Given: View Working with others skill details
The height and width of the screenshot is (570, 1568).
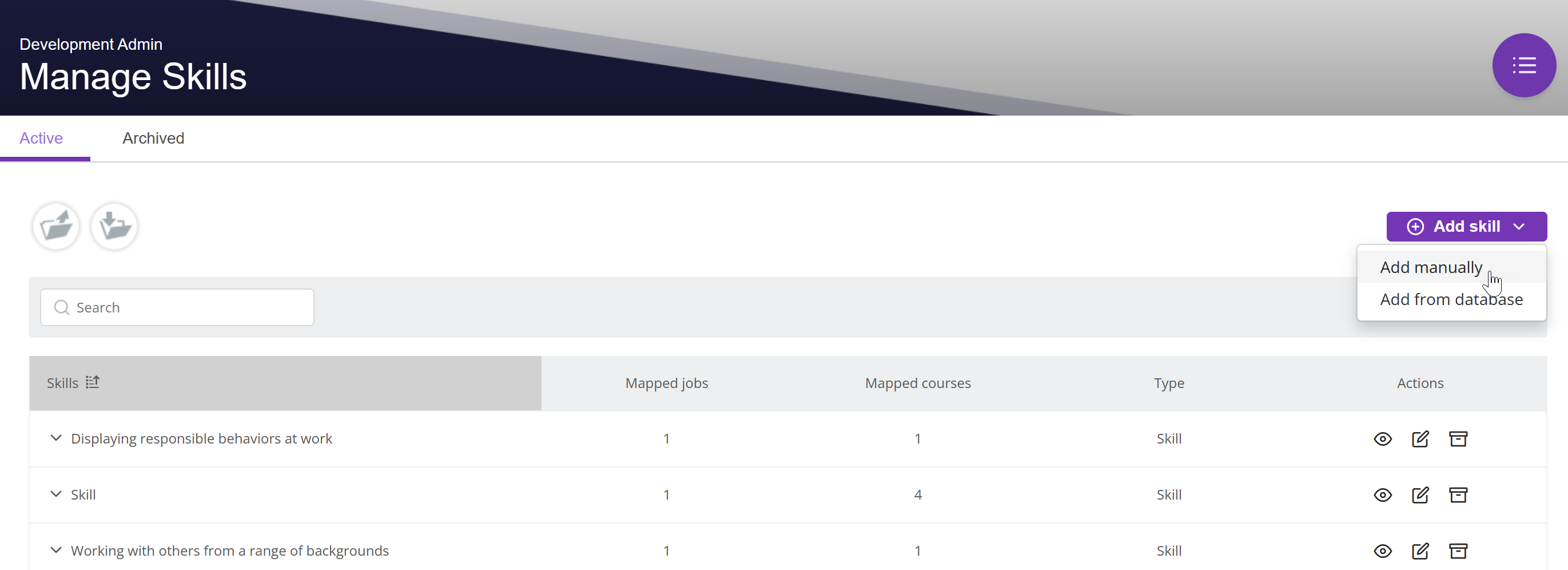Looking at the screenshot, I should [1382, 551].
